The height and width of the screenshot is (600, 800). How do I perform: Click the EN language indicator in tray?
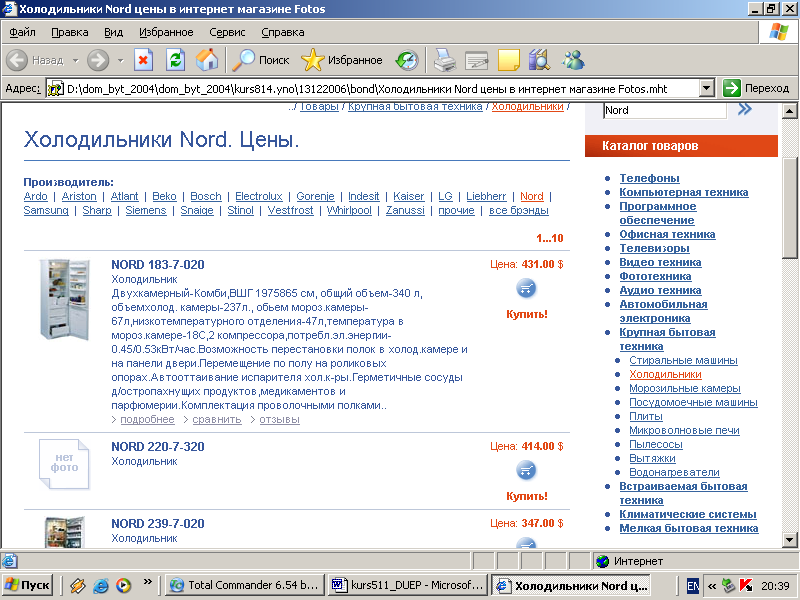click(692, 586)
